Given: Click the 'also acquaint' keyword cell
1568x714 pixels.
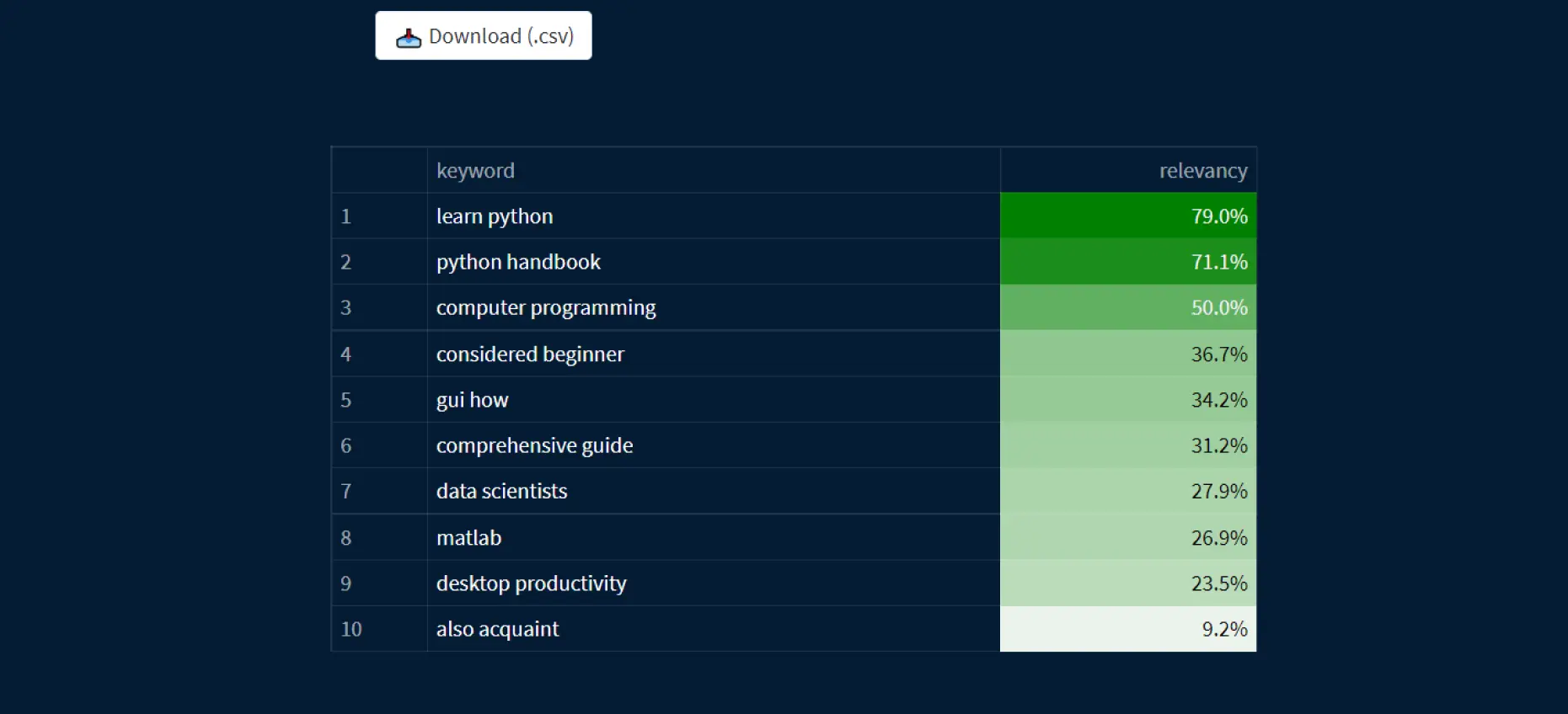Looking at the screenshot, I should (714, 629).
